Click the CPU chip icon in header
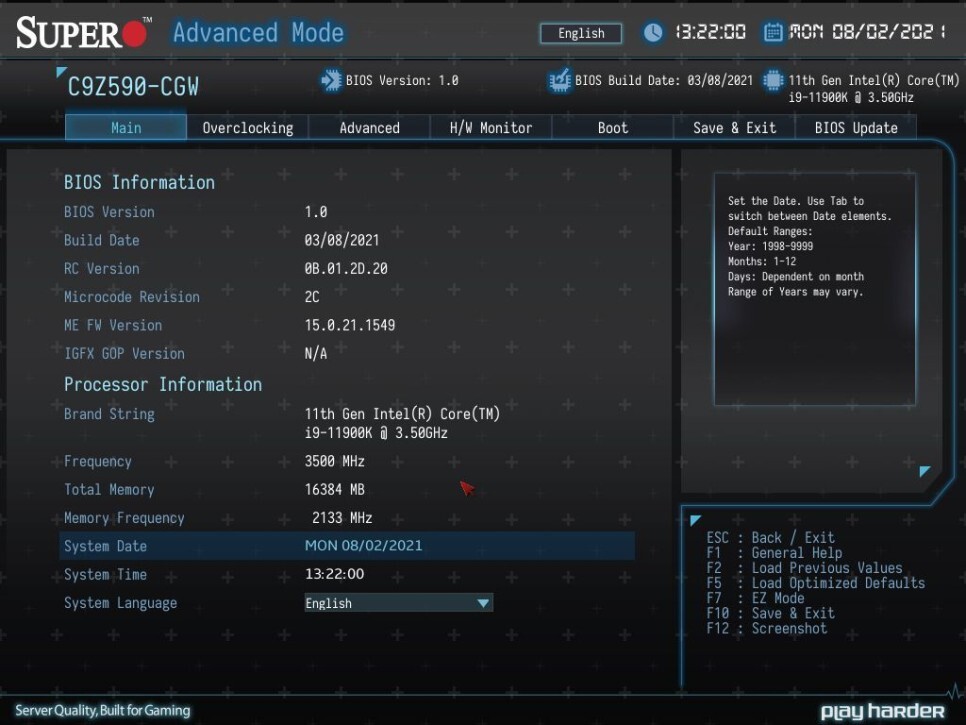The height and width of the screenshot is (725, 966). click(x=773, y=81)
